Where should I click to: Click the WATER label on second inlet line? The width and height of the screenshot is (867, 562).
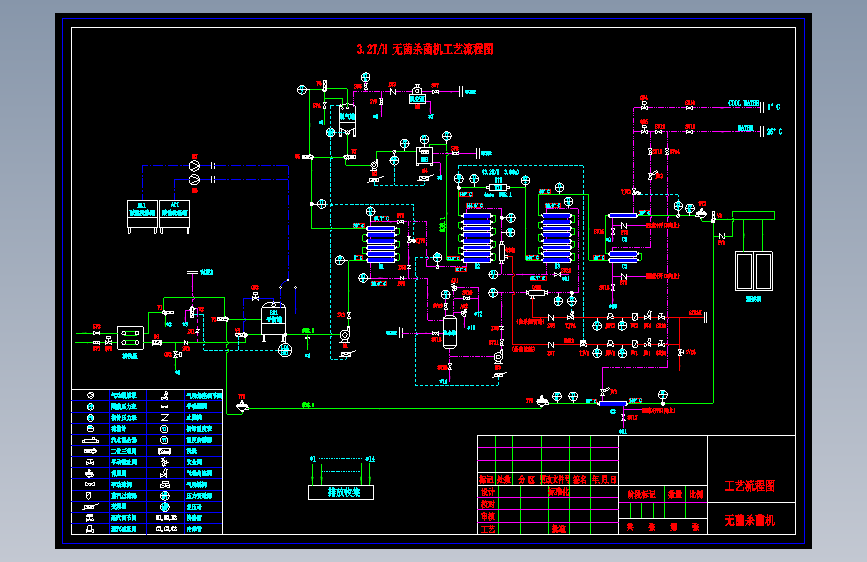pos(745,128)
